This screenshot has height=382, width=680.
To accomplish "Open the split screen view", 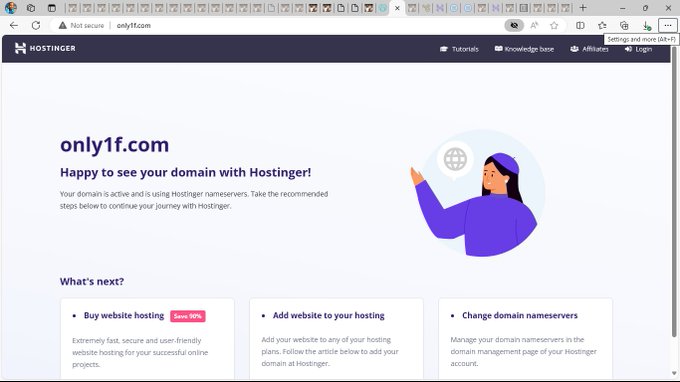I will 580,26.
